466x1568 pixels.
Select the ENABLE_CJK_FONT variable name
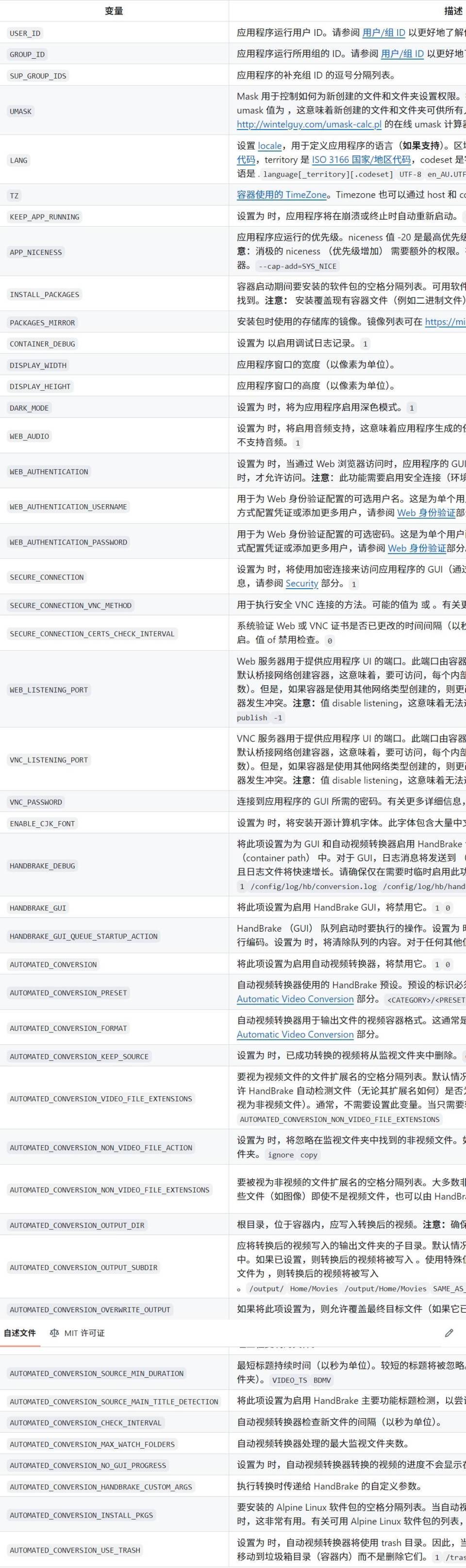[x=43, y=824]
